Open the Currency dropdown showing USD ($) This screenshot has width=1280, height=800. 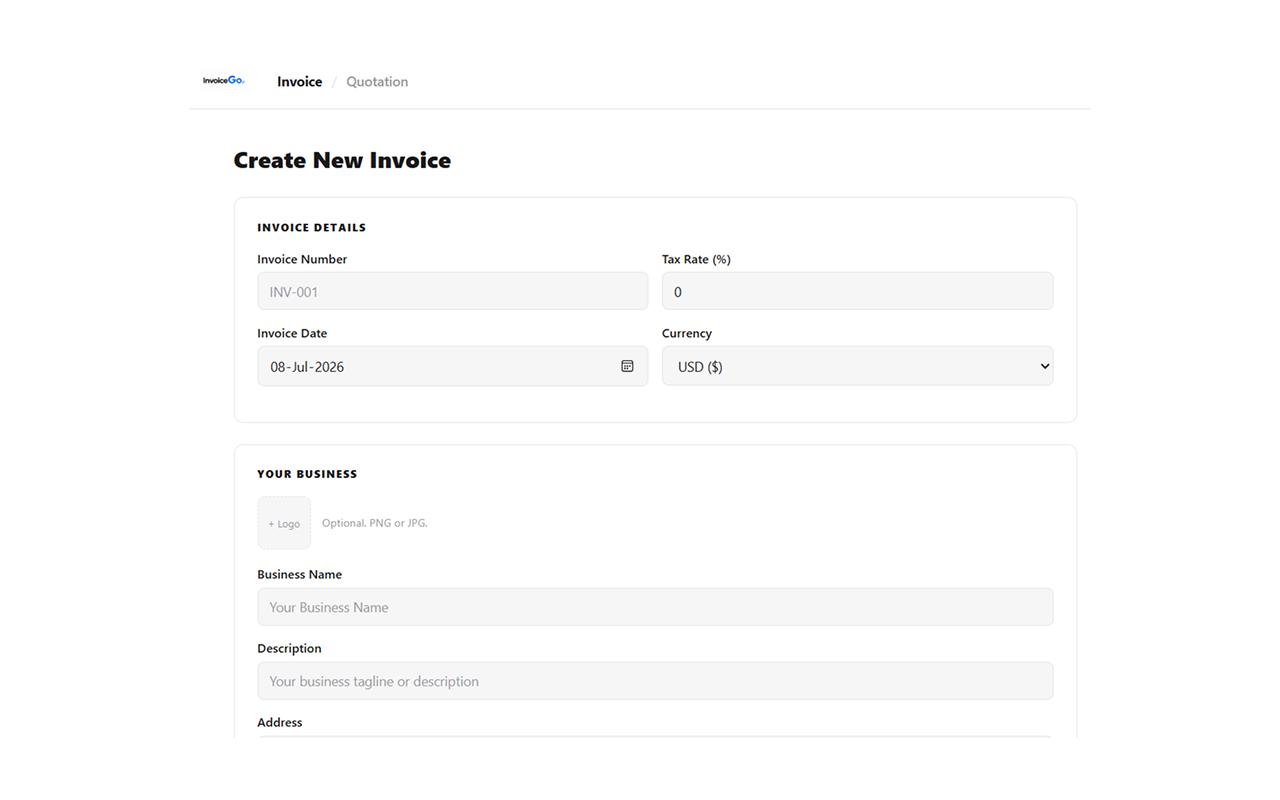[857, 366]
